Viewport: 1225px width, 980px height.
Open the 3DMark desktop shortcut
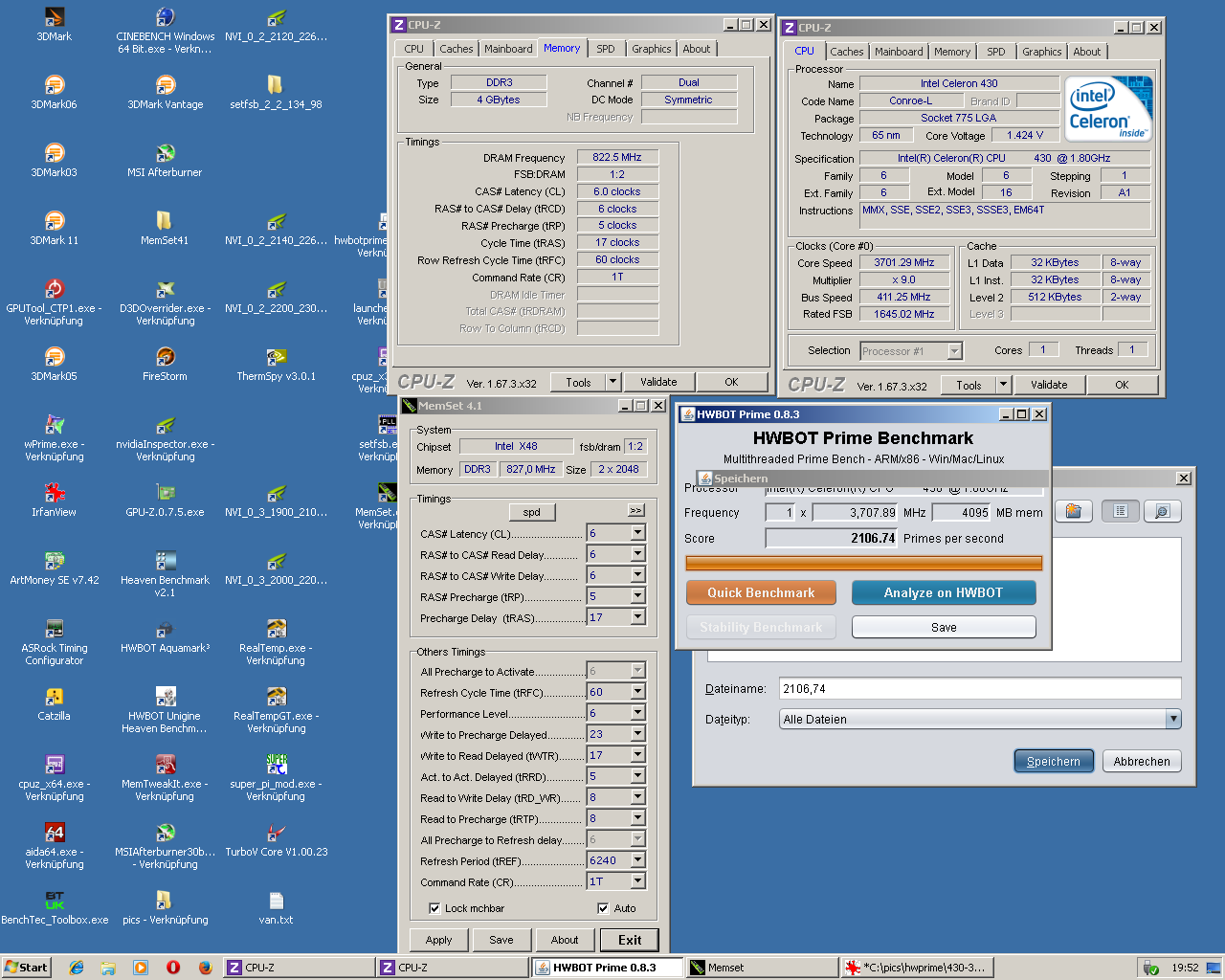[54, 25]
